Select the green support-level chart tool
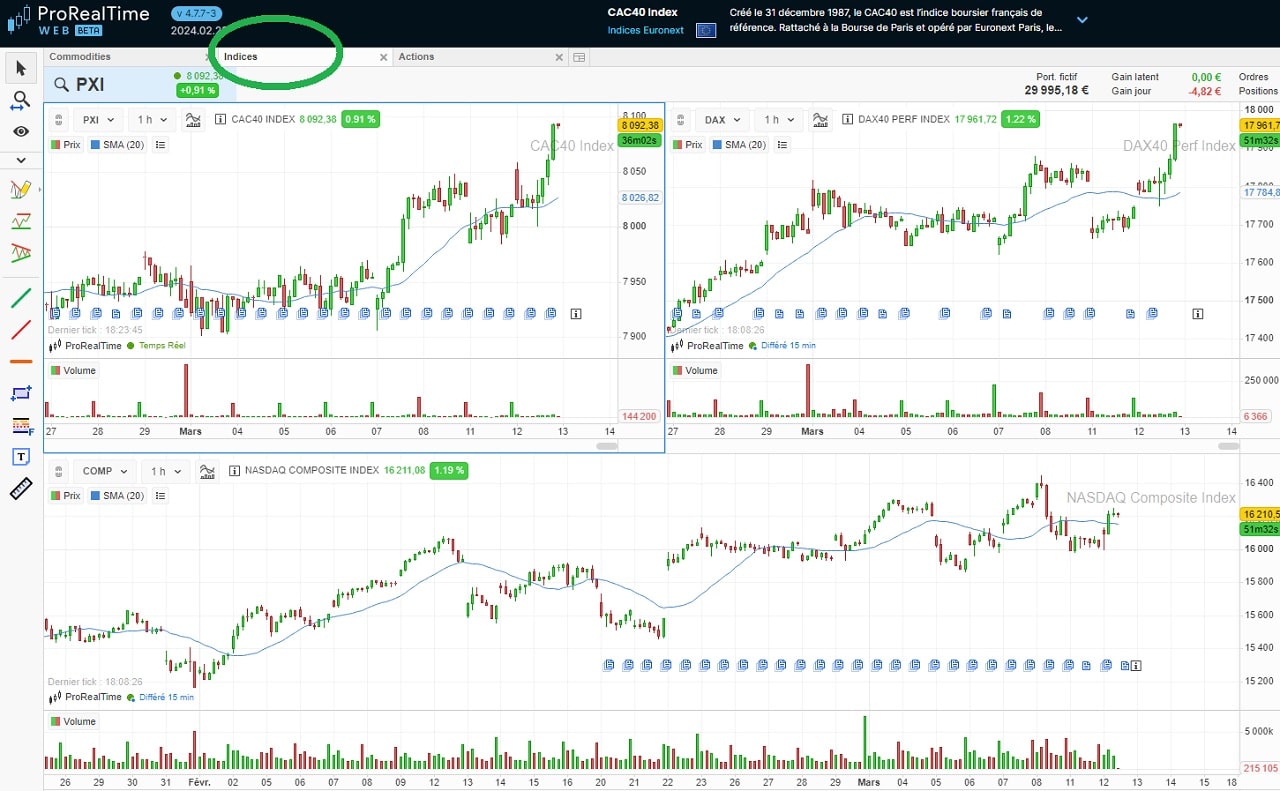Viewport: 1280px width, 791px height. pyautogui.click(x=21, y=221)
